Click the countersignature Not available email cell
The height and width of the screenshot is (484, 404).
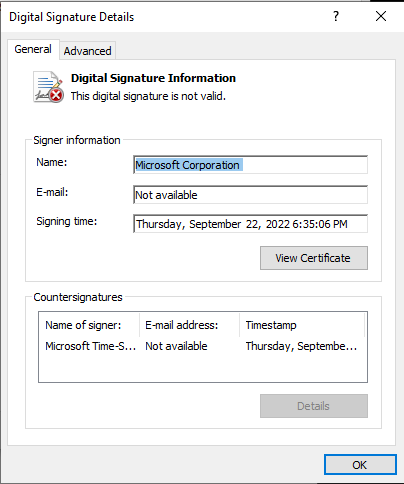tap(176, 346)
